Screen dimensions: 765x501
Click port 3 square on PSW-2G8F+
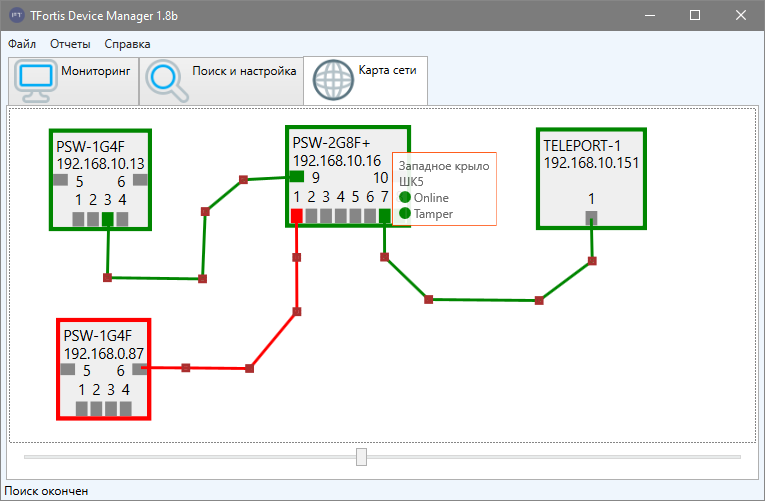(x=326, y=216)
